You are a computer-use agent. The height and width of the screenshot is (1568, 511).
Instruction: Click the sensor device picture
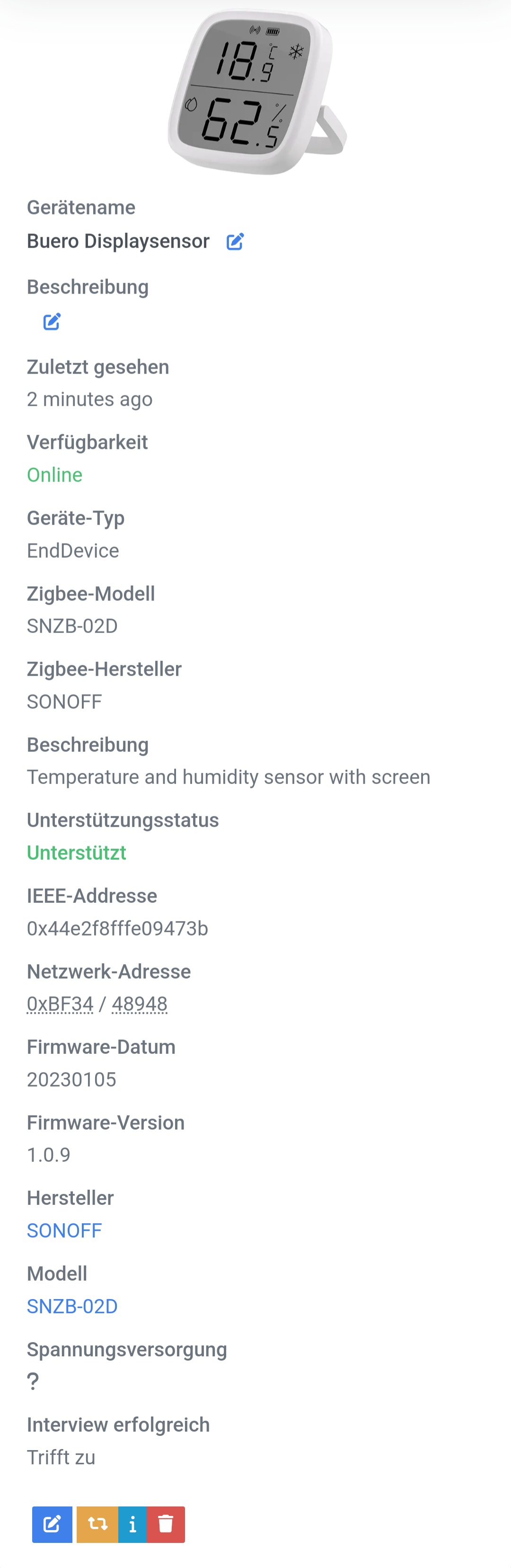(x=257, y=92)
